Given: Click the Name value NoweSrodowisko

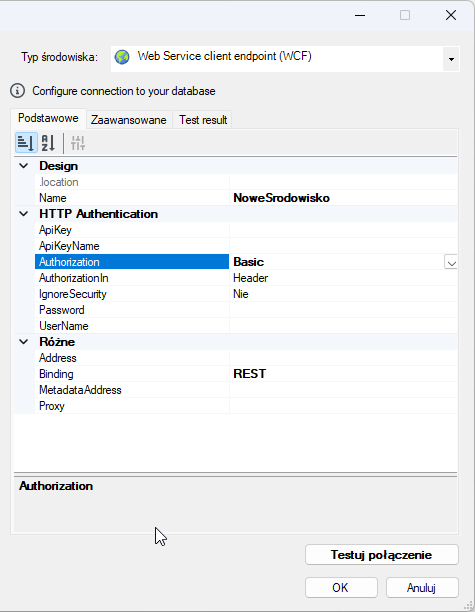Looking at the screenshot, I should pos(281,198).
